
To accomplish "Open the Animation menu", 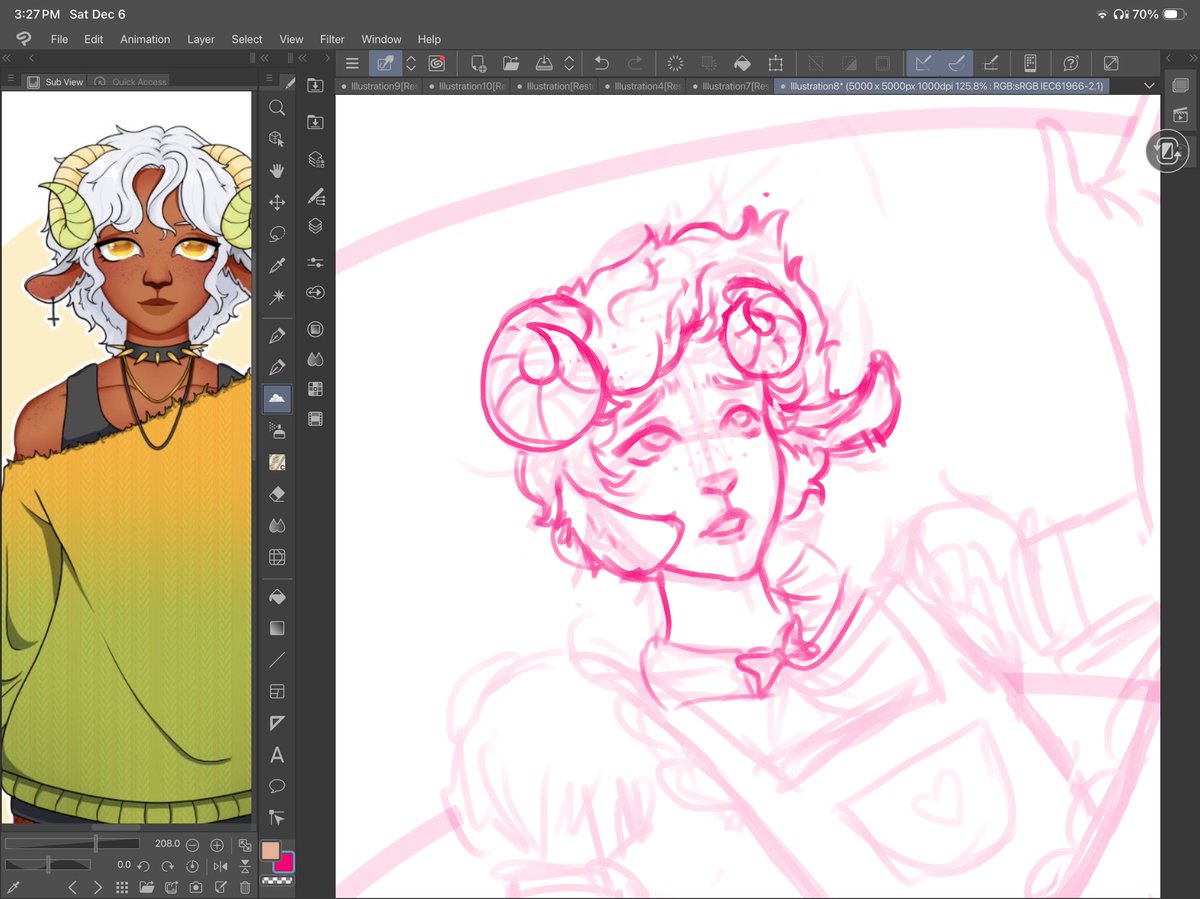I will point(145,39).
